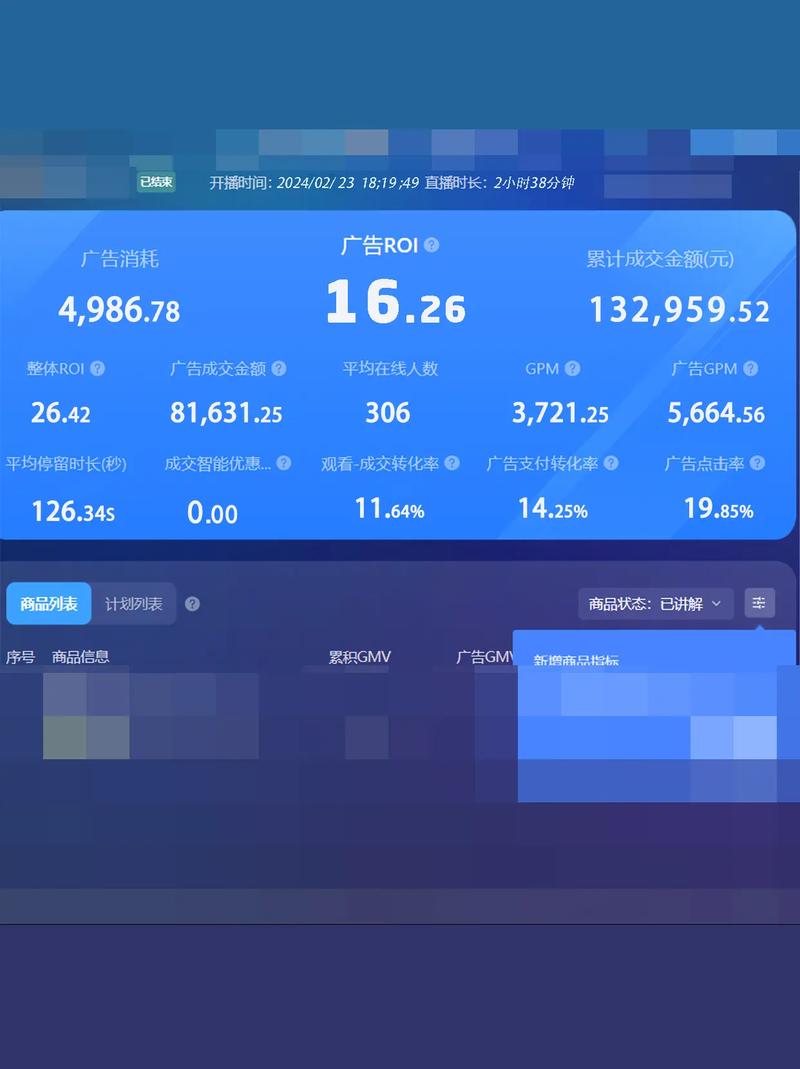Click the help icon next to 广告点击率

pos(757,464)
